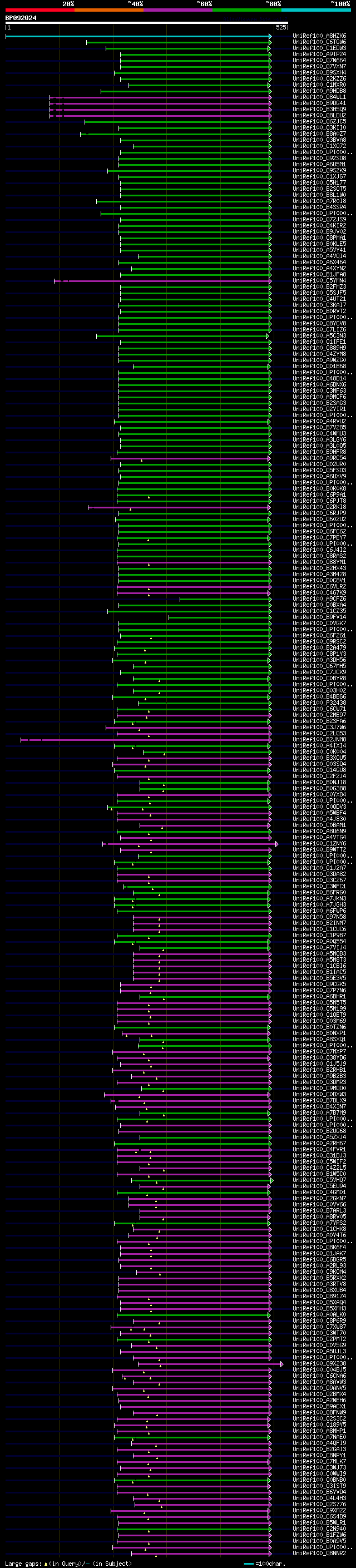Select the UniRef100_B0KLE5 label
This screenshot has width=356, height=1568.
pos(319,244)
